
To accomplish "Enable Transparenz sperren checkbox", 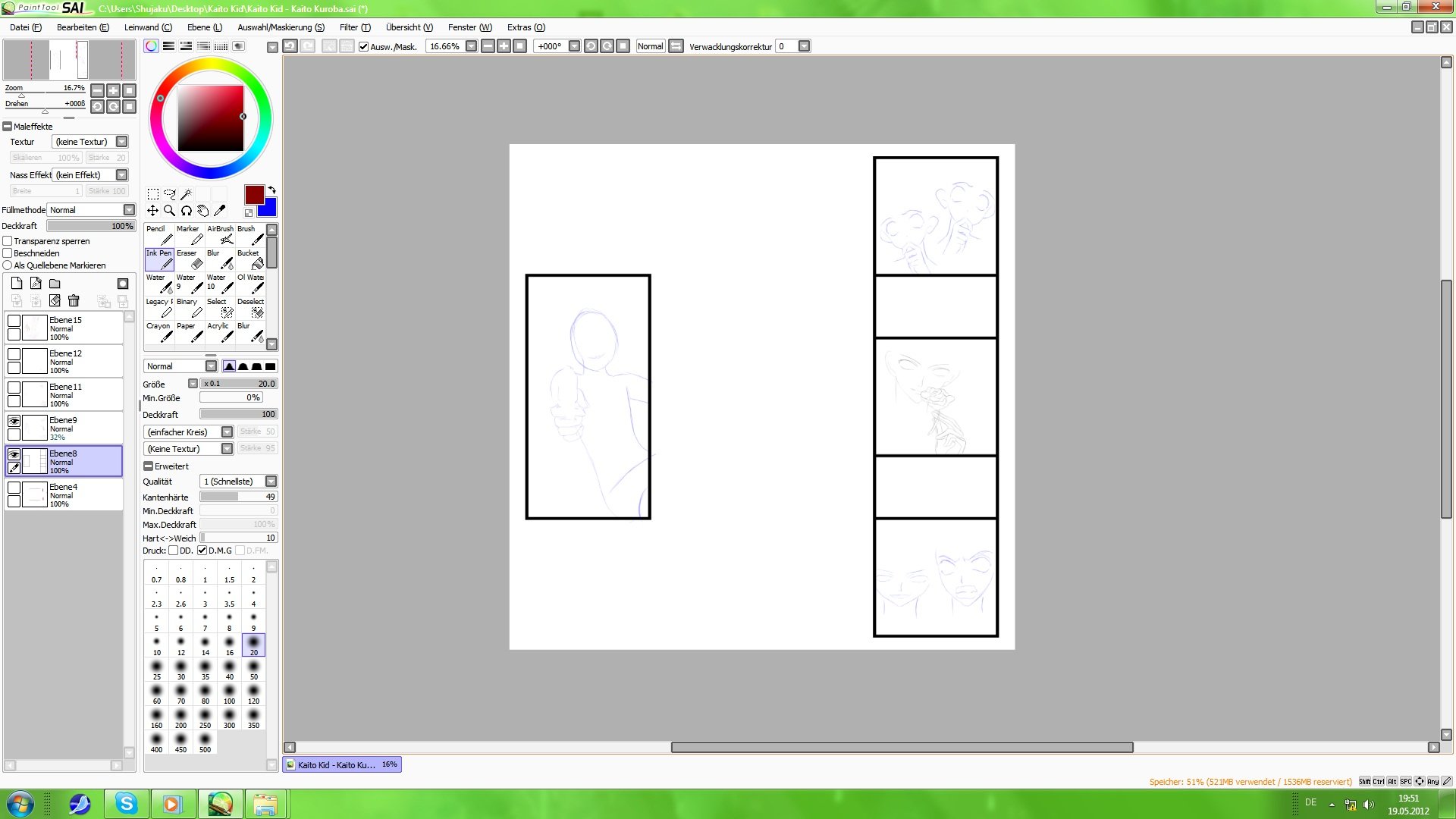I will tap(8, 241).
